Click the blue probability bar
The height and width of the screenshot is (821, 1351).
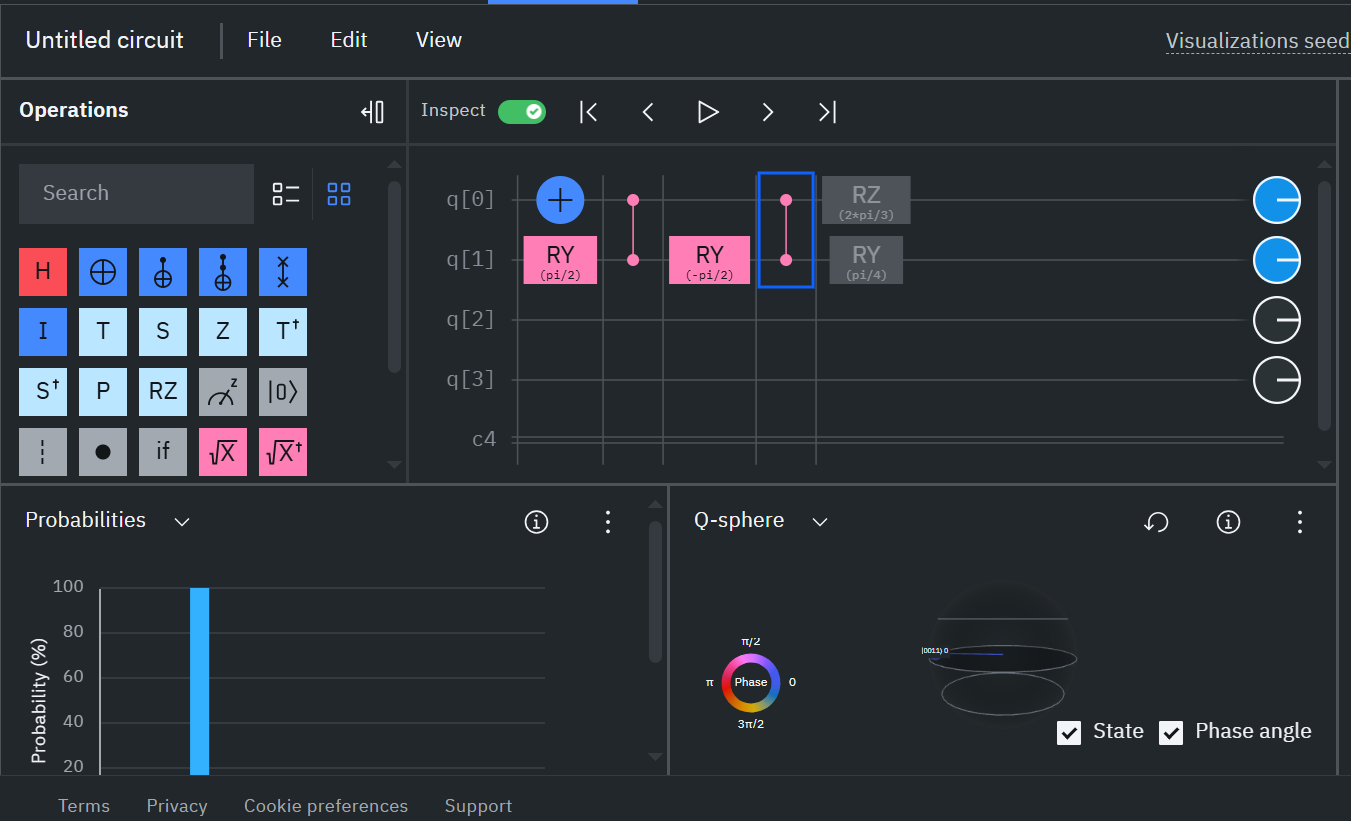click(200, 681)
